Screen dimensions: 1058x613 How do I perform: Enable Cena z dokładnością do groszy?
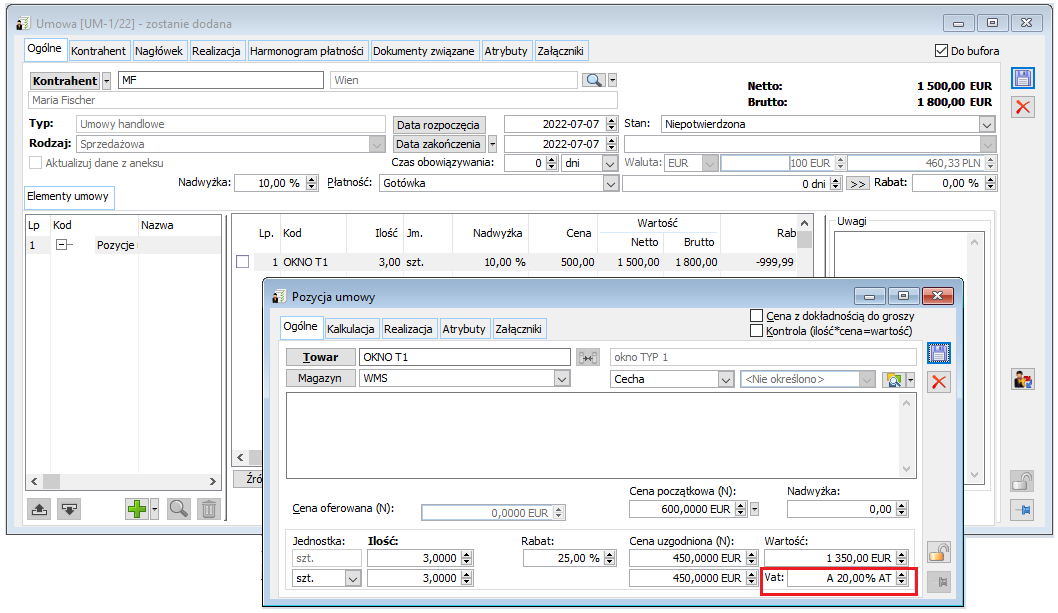click(x=756, y=315)
